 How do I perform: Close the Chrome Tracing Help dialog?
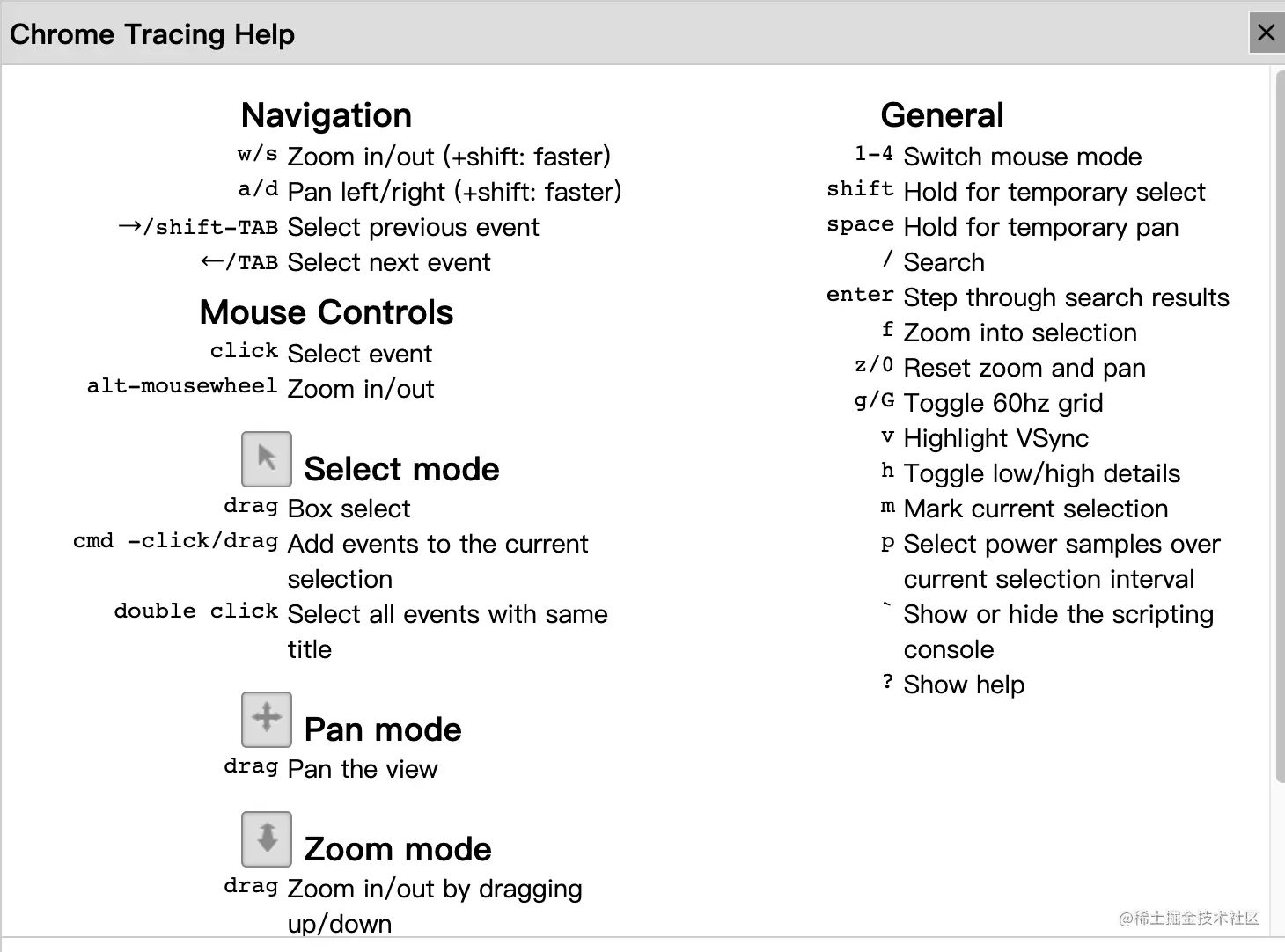(x=1266, y=33)
